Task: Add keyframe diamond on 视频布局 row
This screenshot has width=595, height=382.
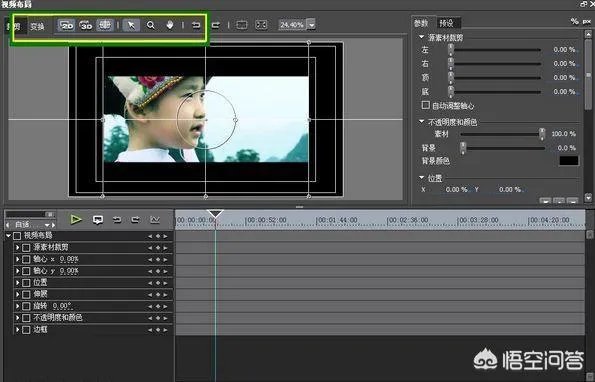Action: [x=158, y=236]
